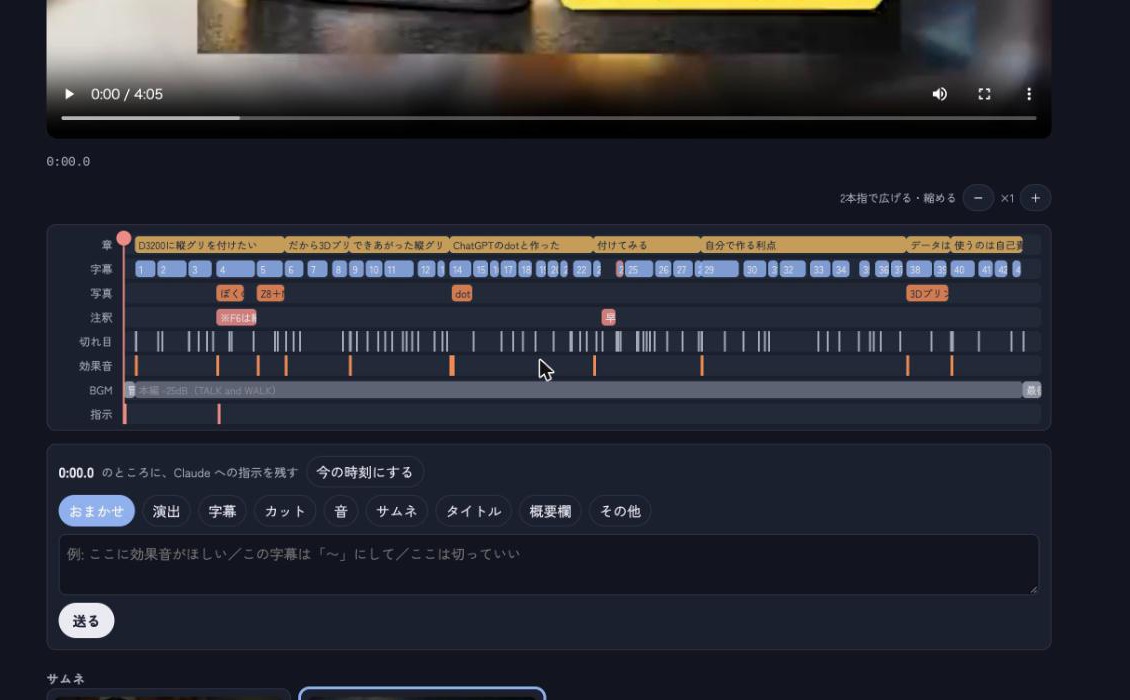Click the red playhead handle atop the timeline
Viewport: 1130px width, 700px height.
click(124, 239)
